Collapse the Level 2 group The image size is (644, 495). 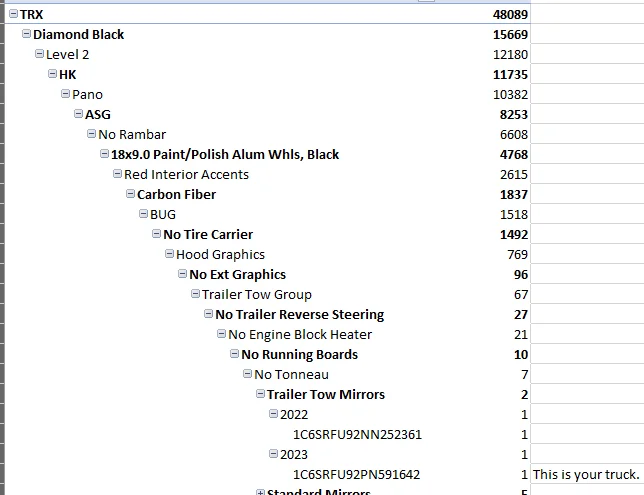click(x=39, y=53)
